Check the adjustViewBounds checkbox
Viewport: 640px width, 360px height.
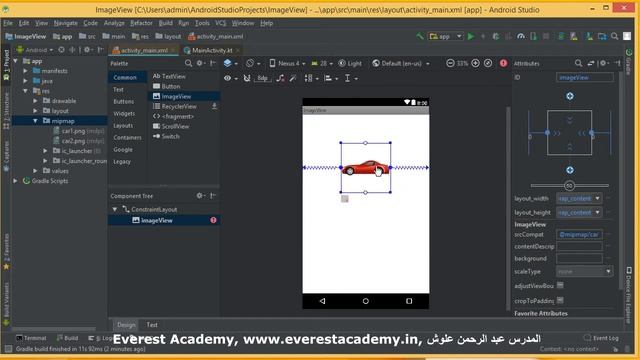click(x=560, y=285)
